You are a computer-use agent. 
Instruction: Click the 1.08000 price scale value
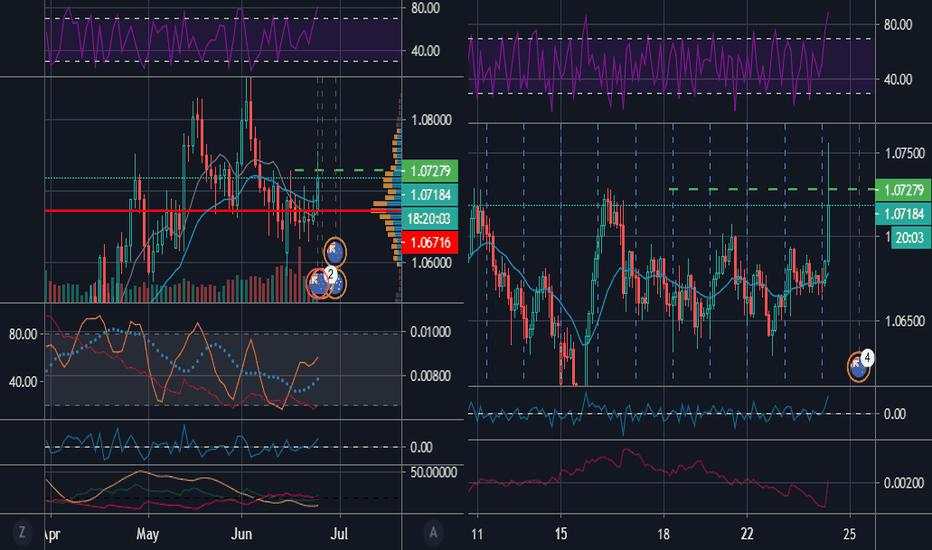[432, 121]
